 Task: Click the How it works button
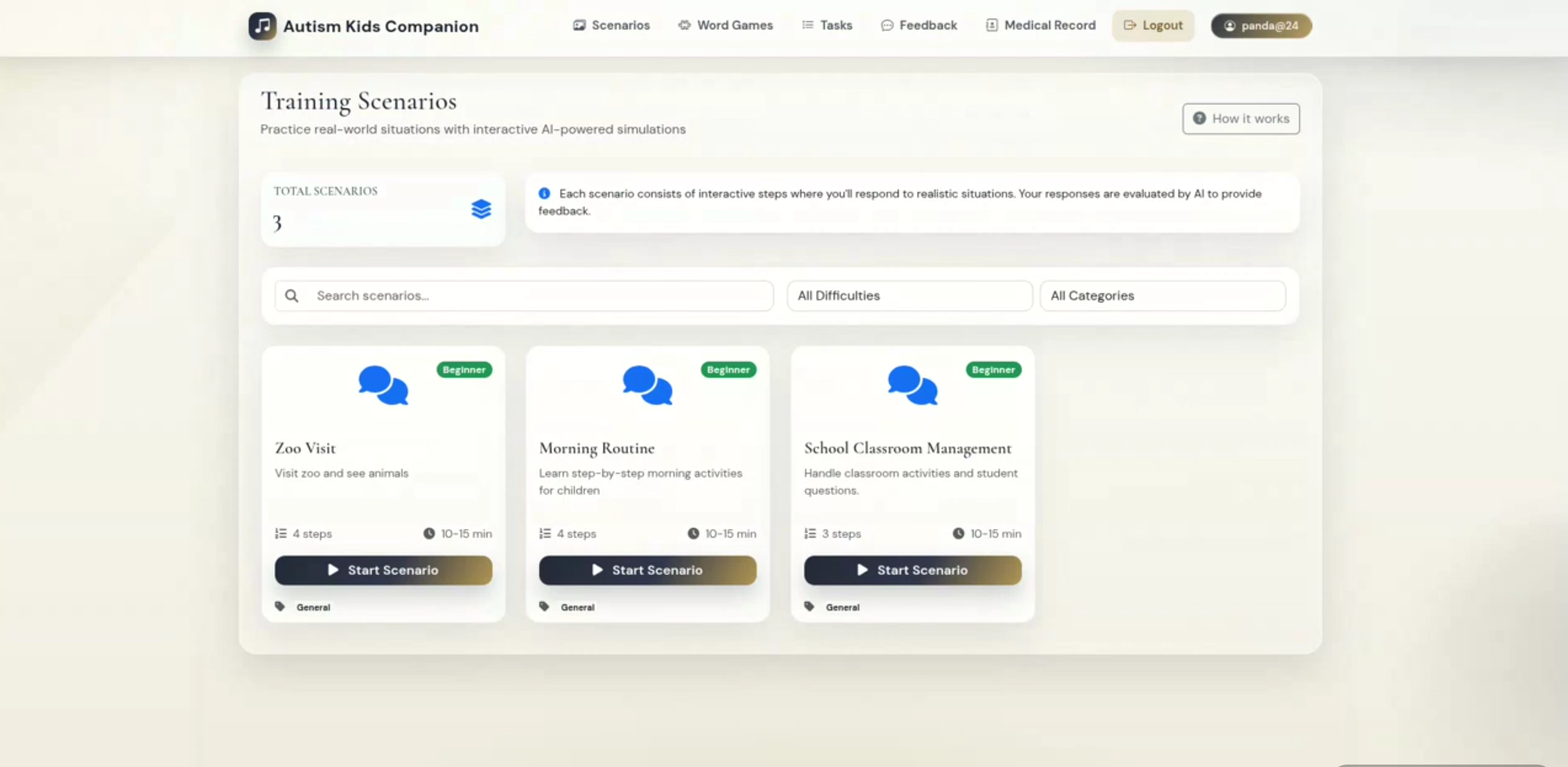tap(1241, 119)
